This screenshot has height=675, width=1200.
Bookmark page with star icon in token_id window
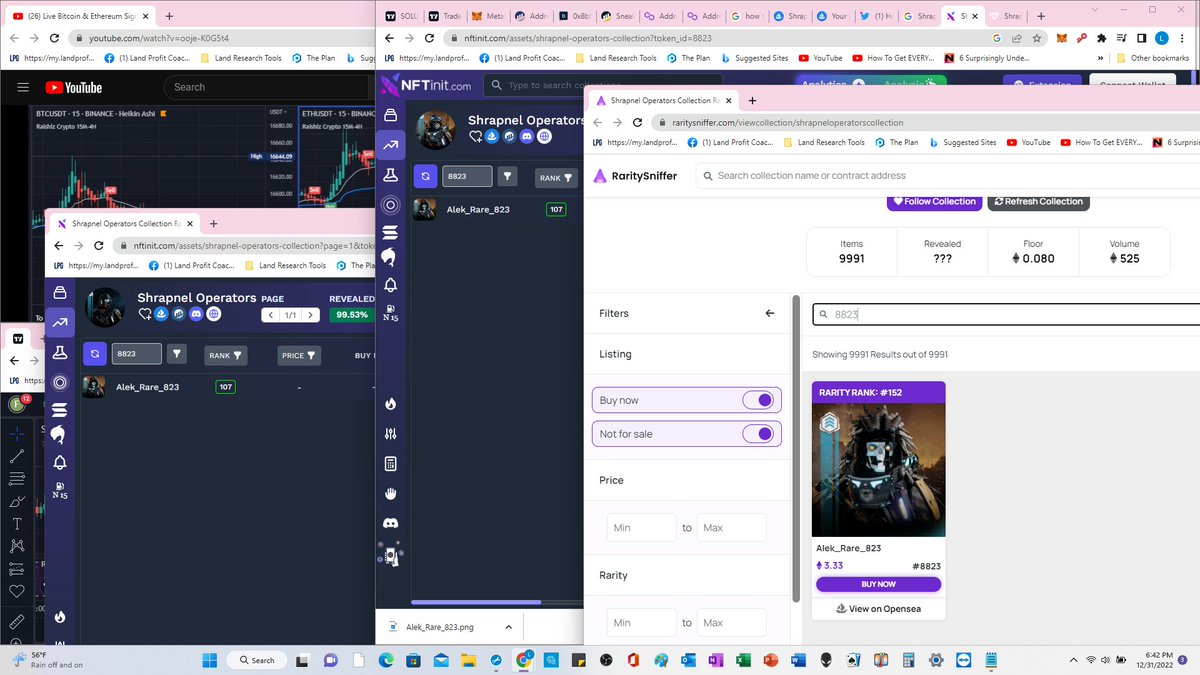pos(1037,38)
